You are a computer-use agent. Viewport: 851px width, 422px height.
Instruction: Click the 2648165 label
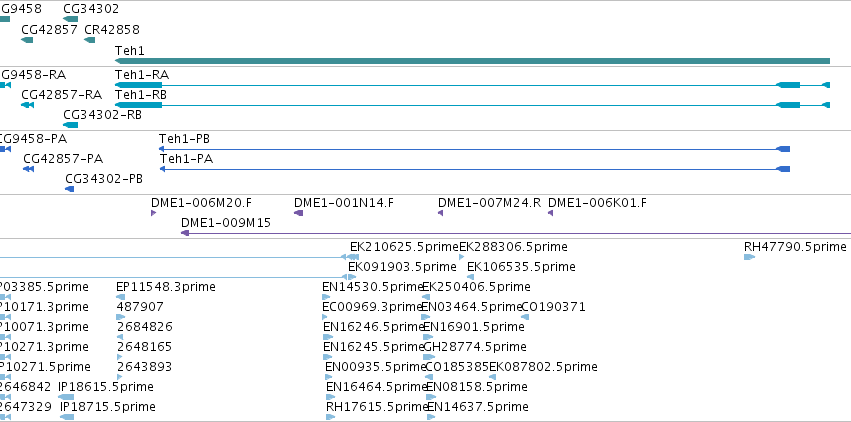(x=144, y=347)
